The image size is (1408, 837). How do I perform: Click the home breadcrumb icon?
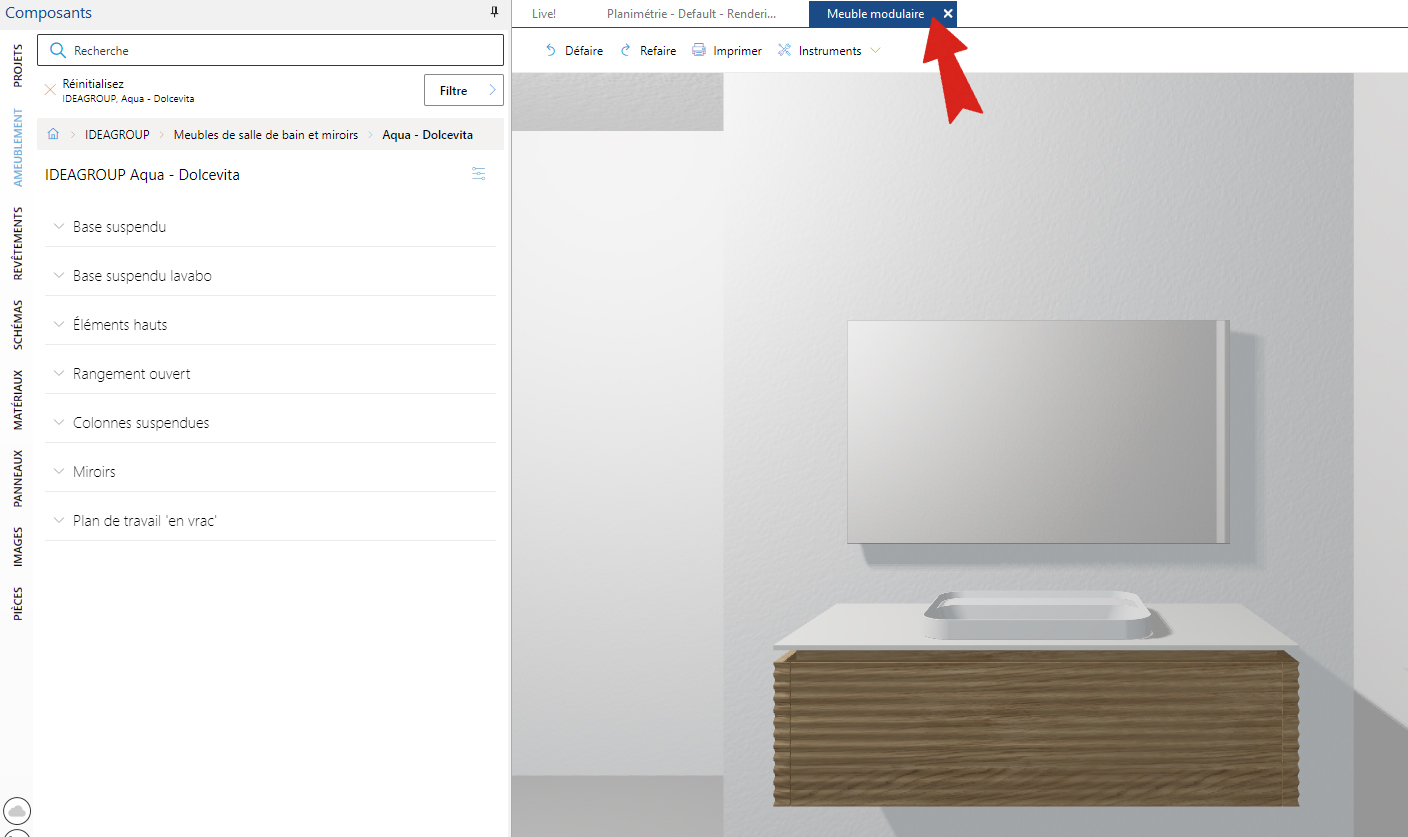pyautogui.click(x=54, y=134)
